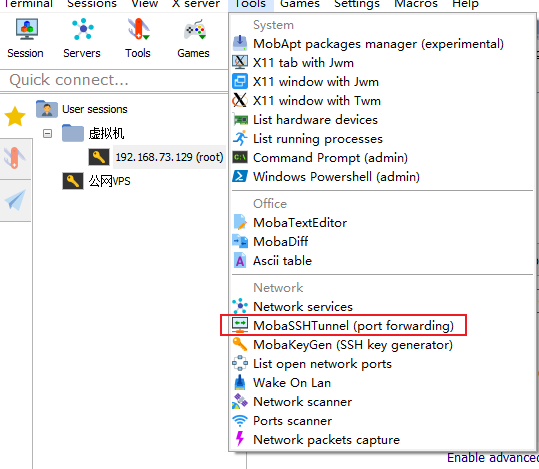The height and width of the screenshot is (469, 539).
Task: Select the paper plane sidebar icon
Action: coord(15,200)
